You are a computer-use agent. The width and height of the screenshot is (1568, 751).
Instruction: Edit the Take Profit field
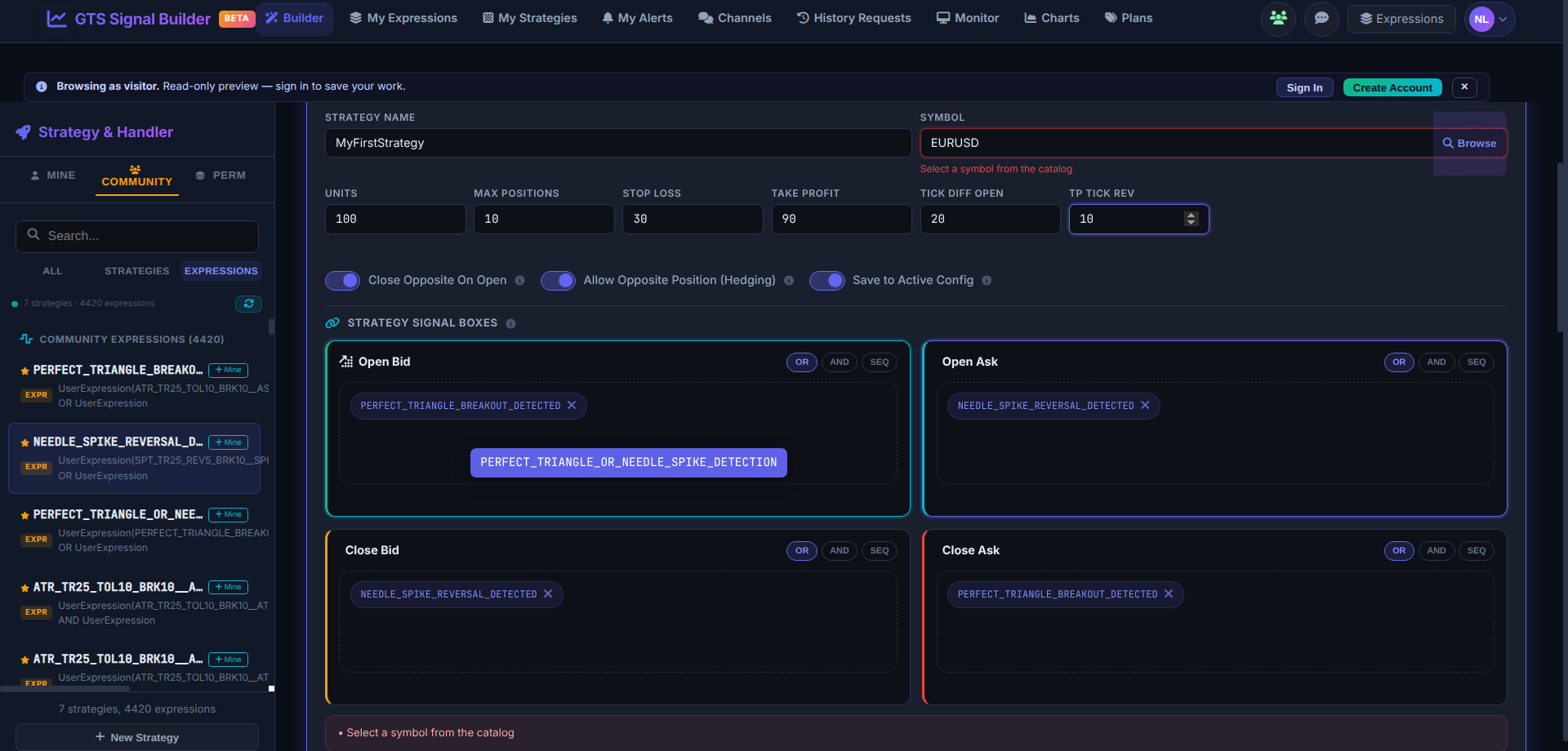click(x=841, y=219)
